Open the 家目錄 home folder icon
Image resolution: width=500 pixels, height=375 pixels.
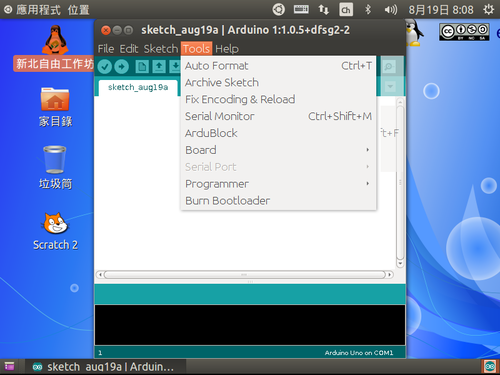coord(55,107)
